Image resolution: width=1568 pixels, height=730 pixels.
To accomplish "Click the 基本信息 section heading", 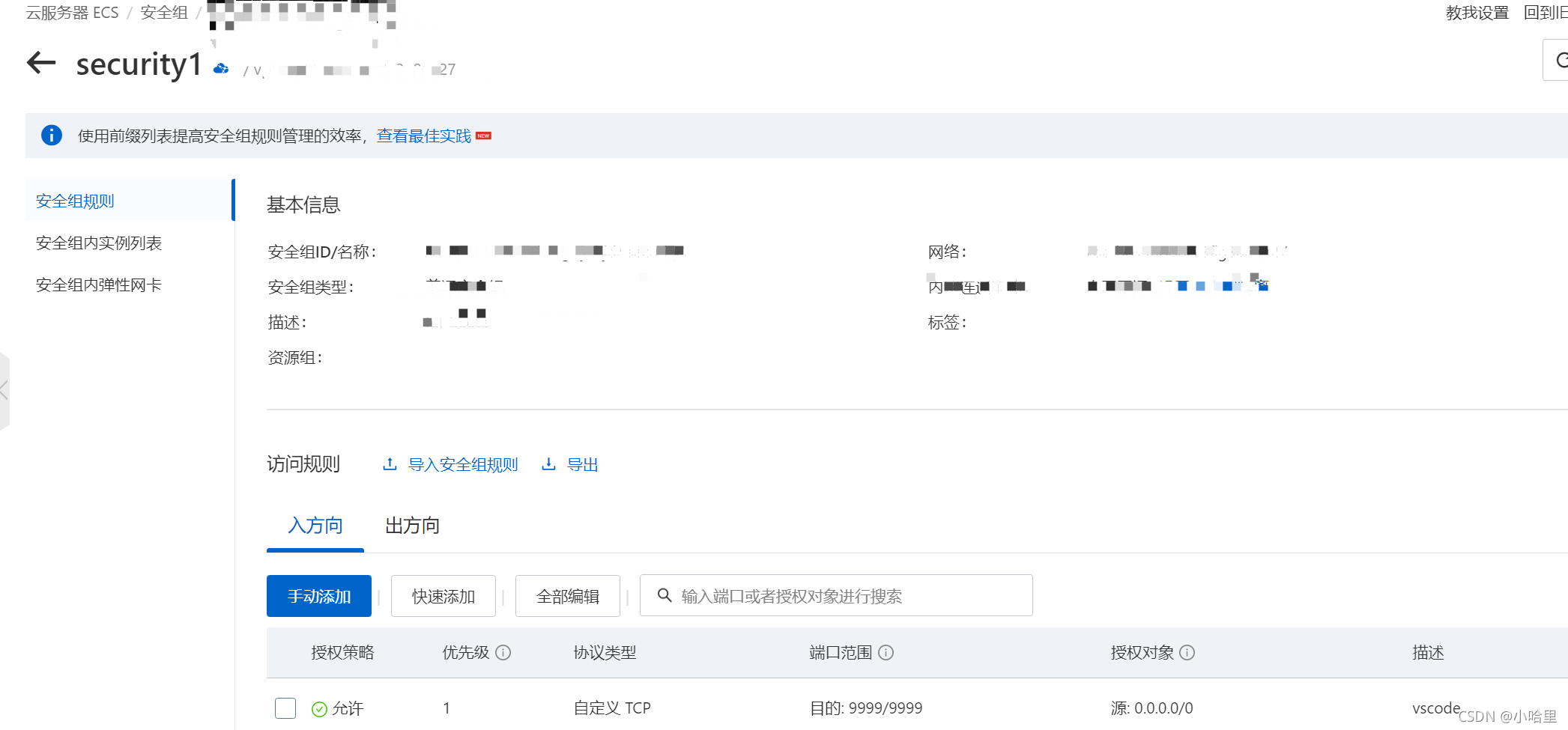I will click(x=303, y=204).
